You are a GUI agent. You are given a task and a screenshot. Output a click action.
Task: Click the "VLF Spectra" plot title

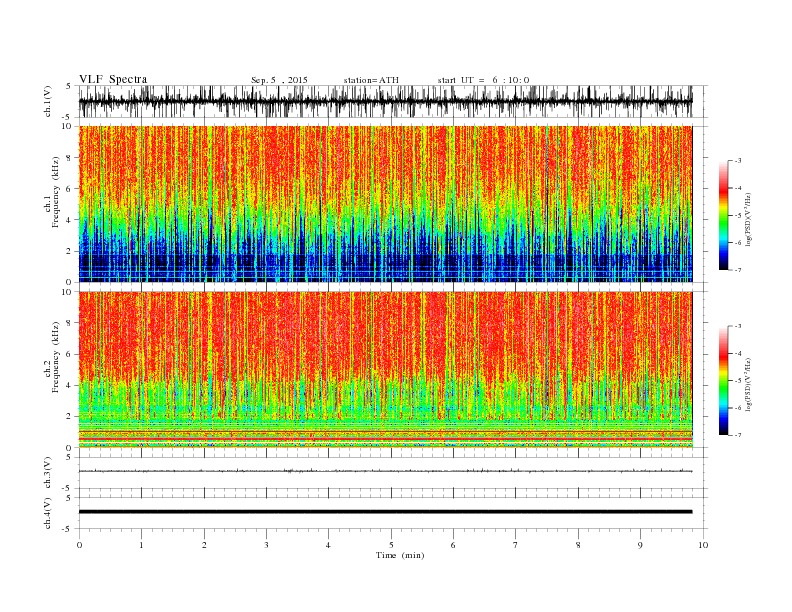click(x=113, y=79)
